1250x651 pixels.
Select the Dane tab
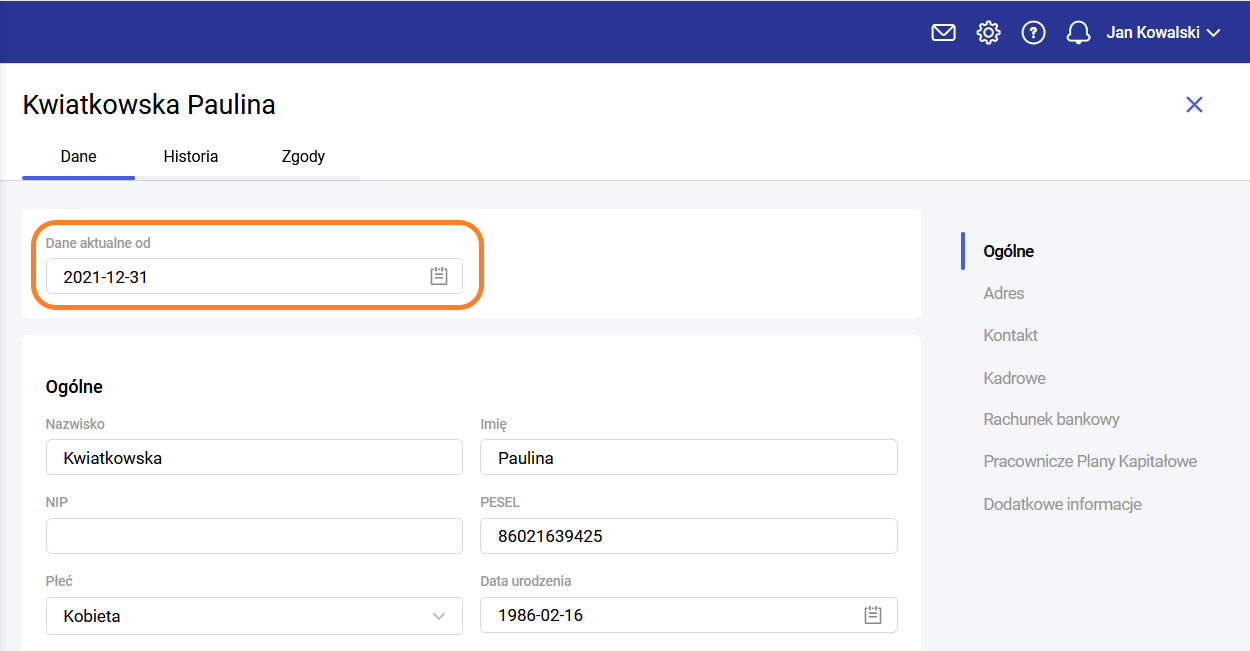point(79,157)
